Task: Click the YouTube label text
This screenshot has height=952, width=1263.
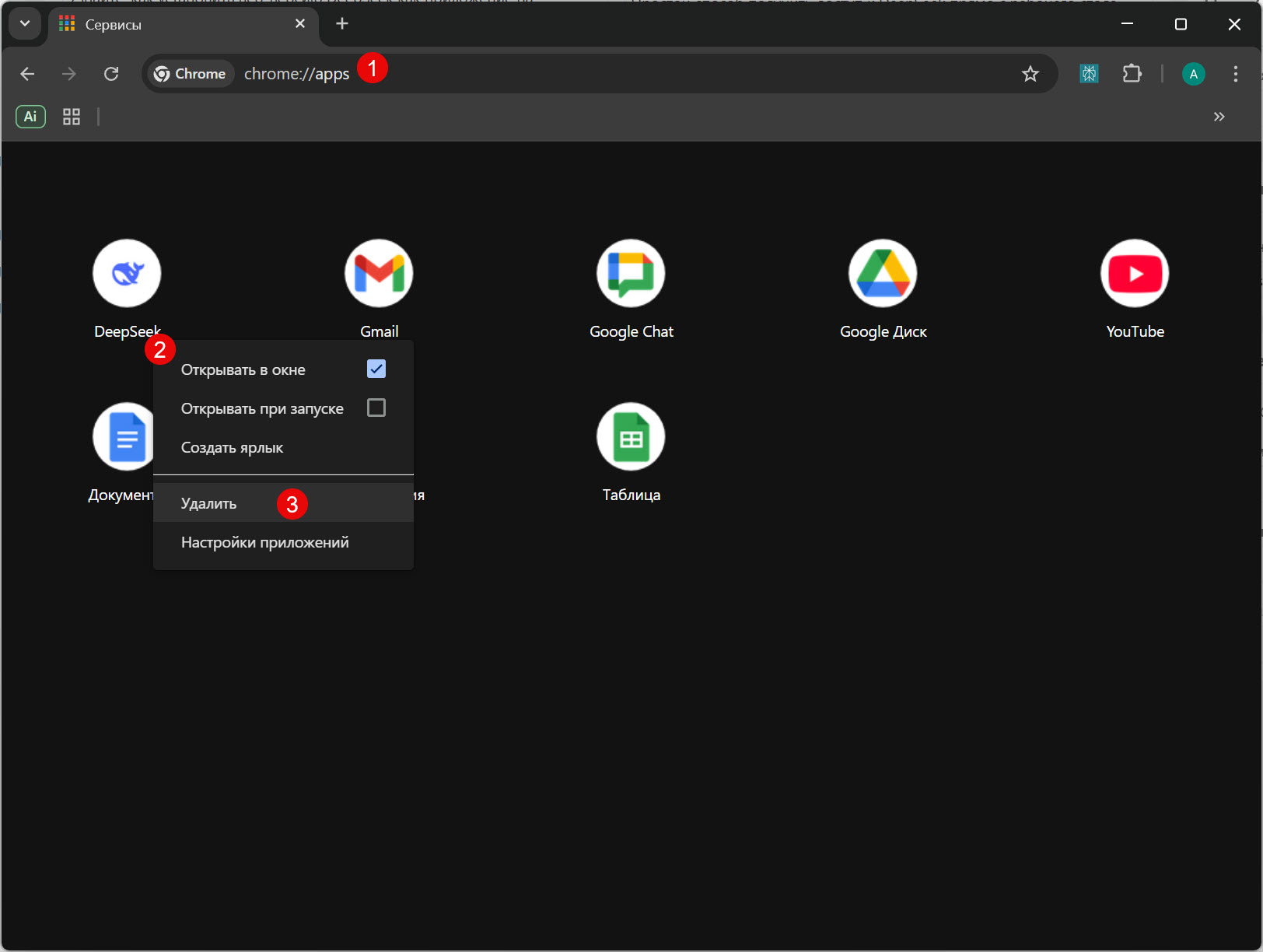Action: click(x=1135, y=331)
